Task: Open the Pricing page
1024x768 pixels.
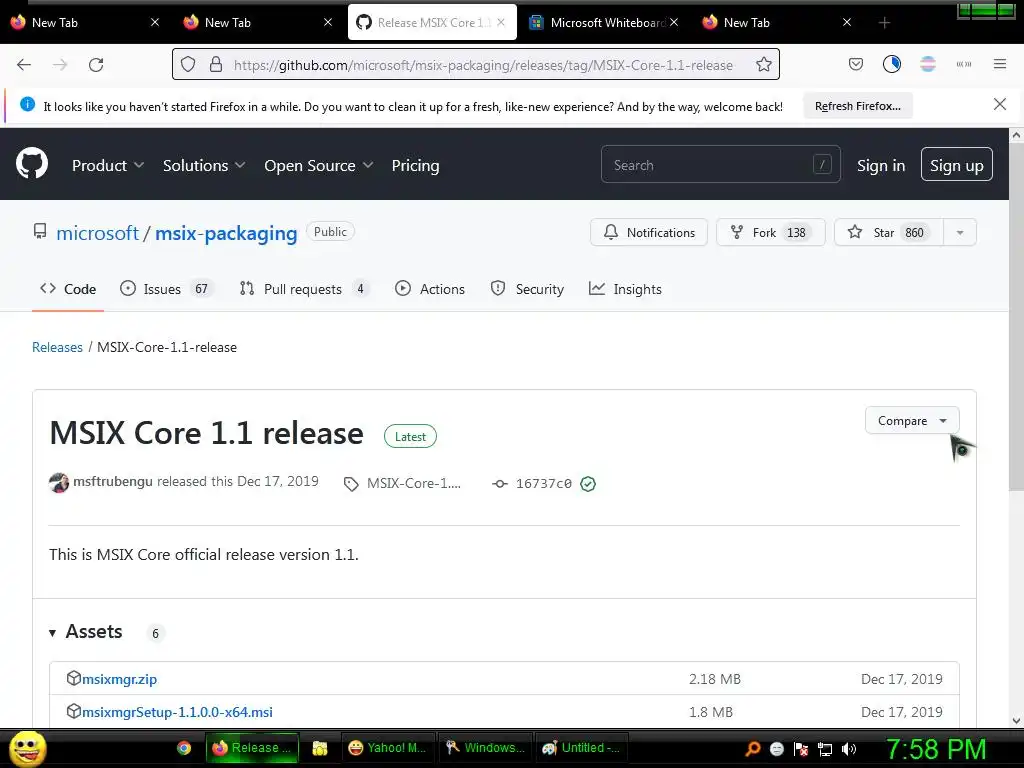Action: (x=415, y=165)
